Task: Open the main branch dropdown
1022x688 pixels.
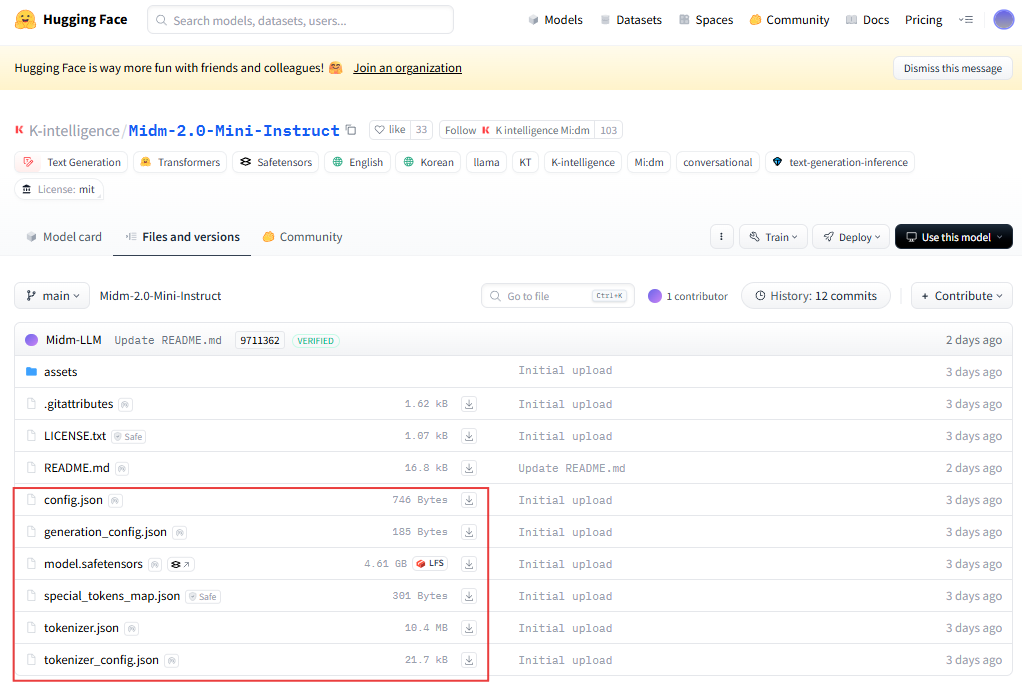Action: [52, 296]
